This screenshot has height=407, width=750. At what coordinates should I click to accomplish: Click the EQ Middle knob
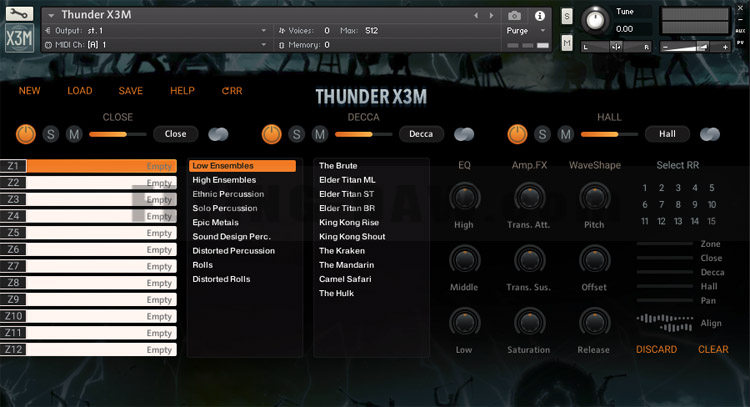(464, 260)
